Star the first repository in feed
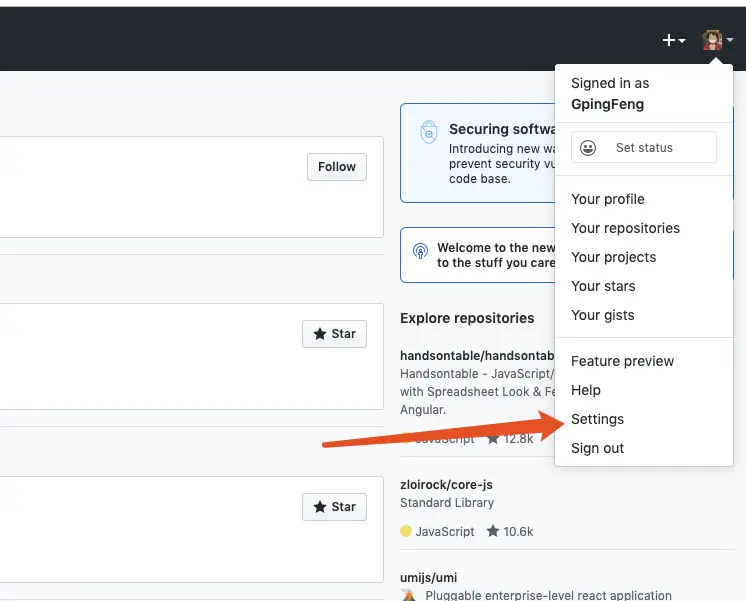This screenshot has width=746, height=601. point(334,334)
